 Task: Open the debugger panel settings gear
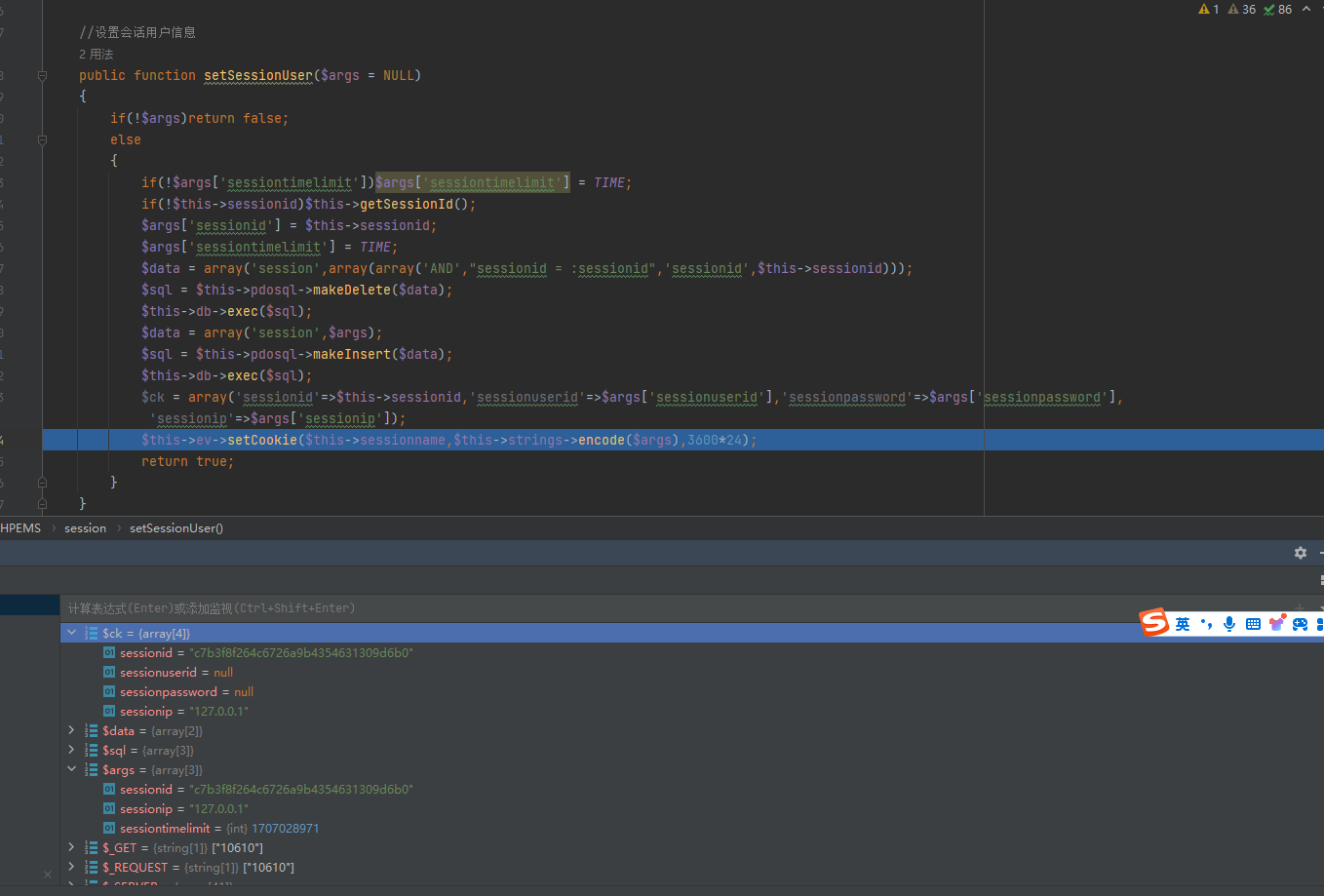[x=1300, y=553]
